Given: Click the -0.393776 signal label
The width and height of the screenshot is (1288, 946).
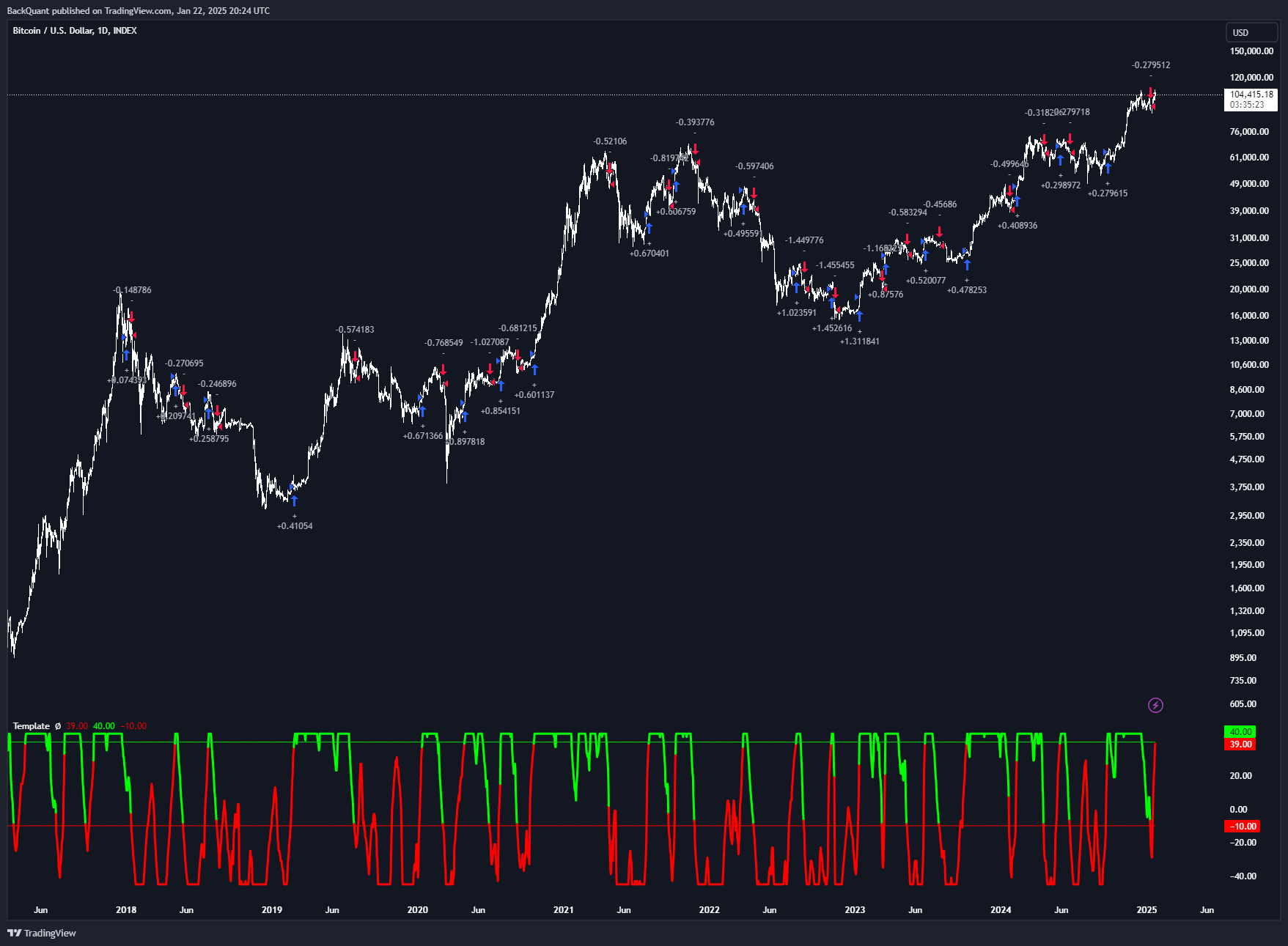Looking at the screenshot, I should coord(695,122).
